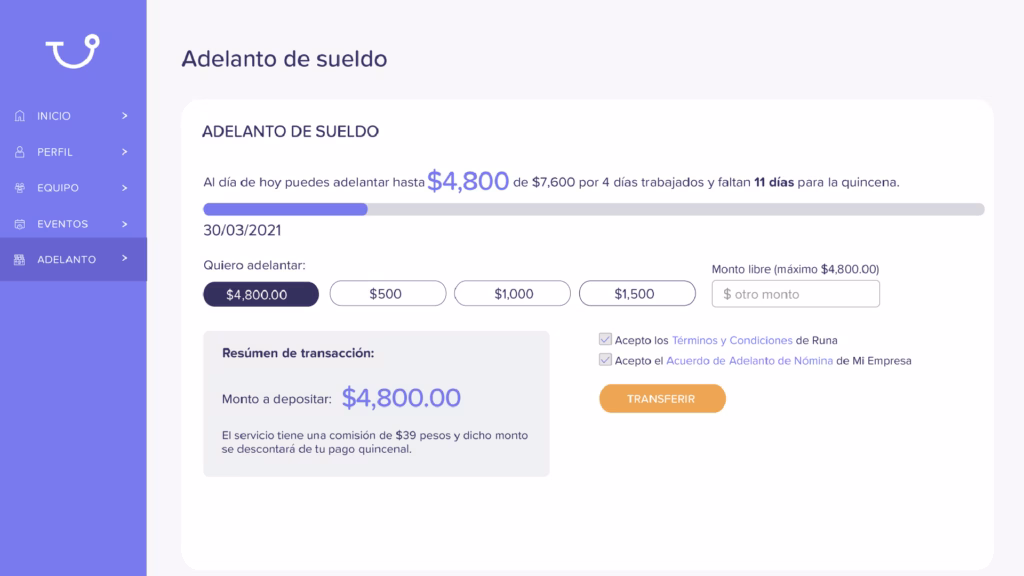Toggle Términos y Condiciones acceptance checkbox

pos(605,339)
